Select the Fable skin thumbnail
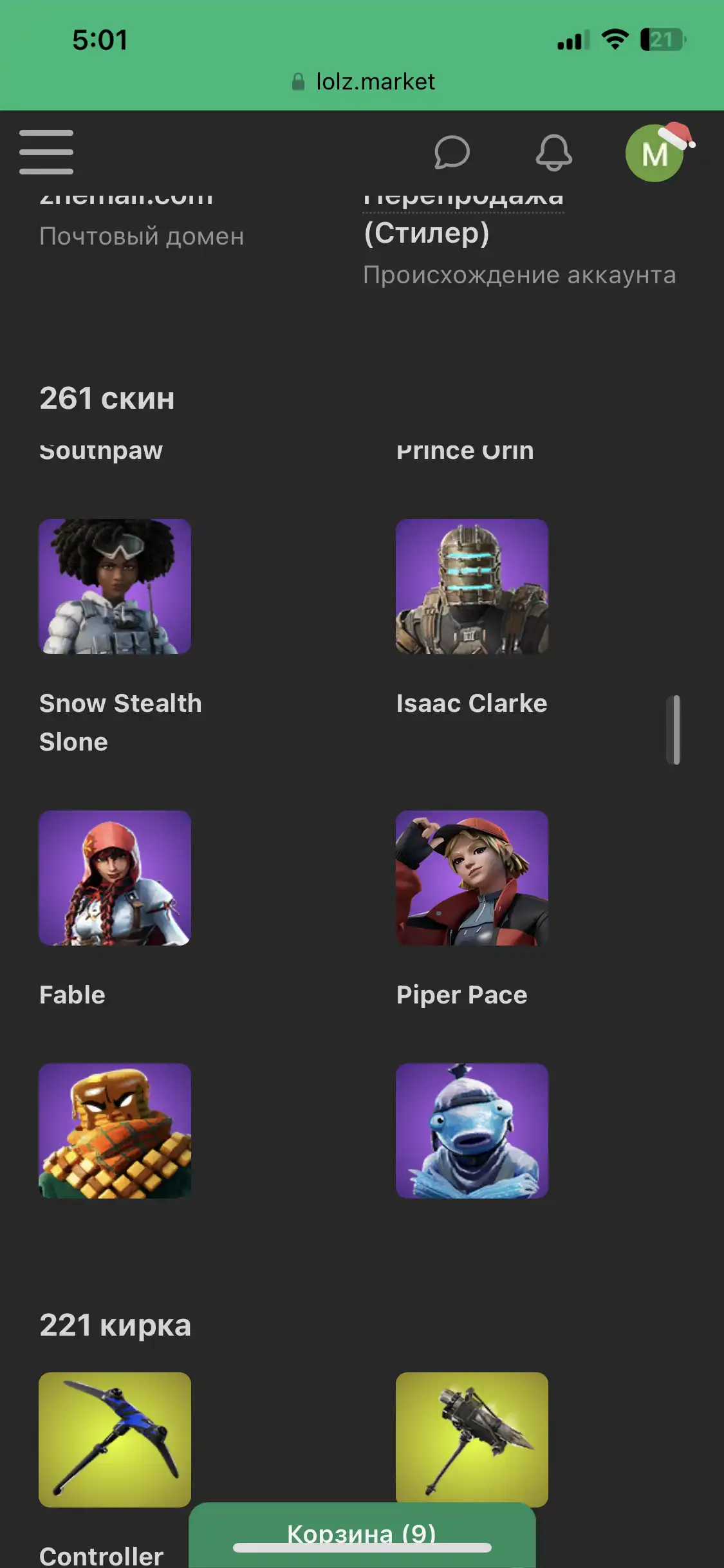 [115, 878]
